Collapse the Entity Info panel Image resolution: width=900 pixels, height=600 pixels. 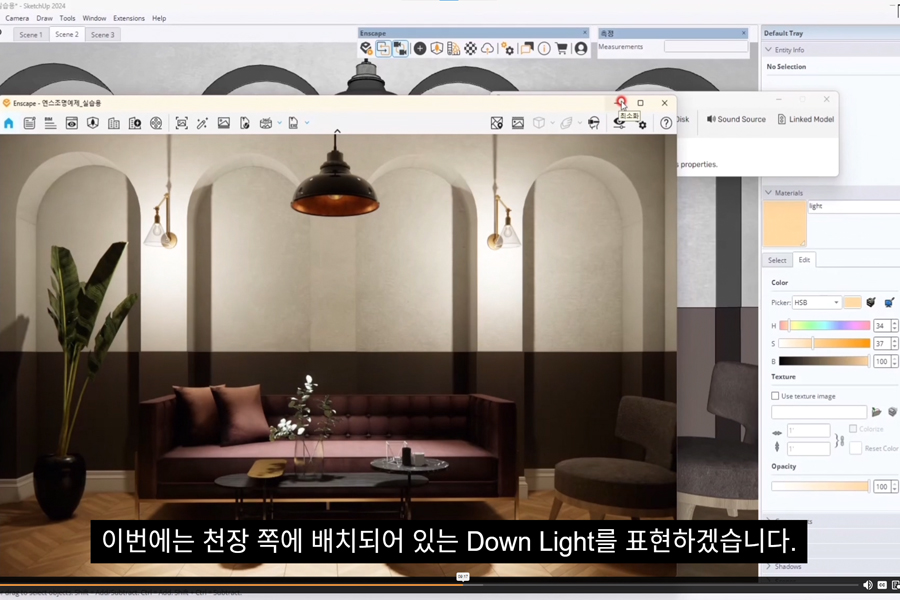point(769,50)
